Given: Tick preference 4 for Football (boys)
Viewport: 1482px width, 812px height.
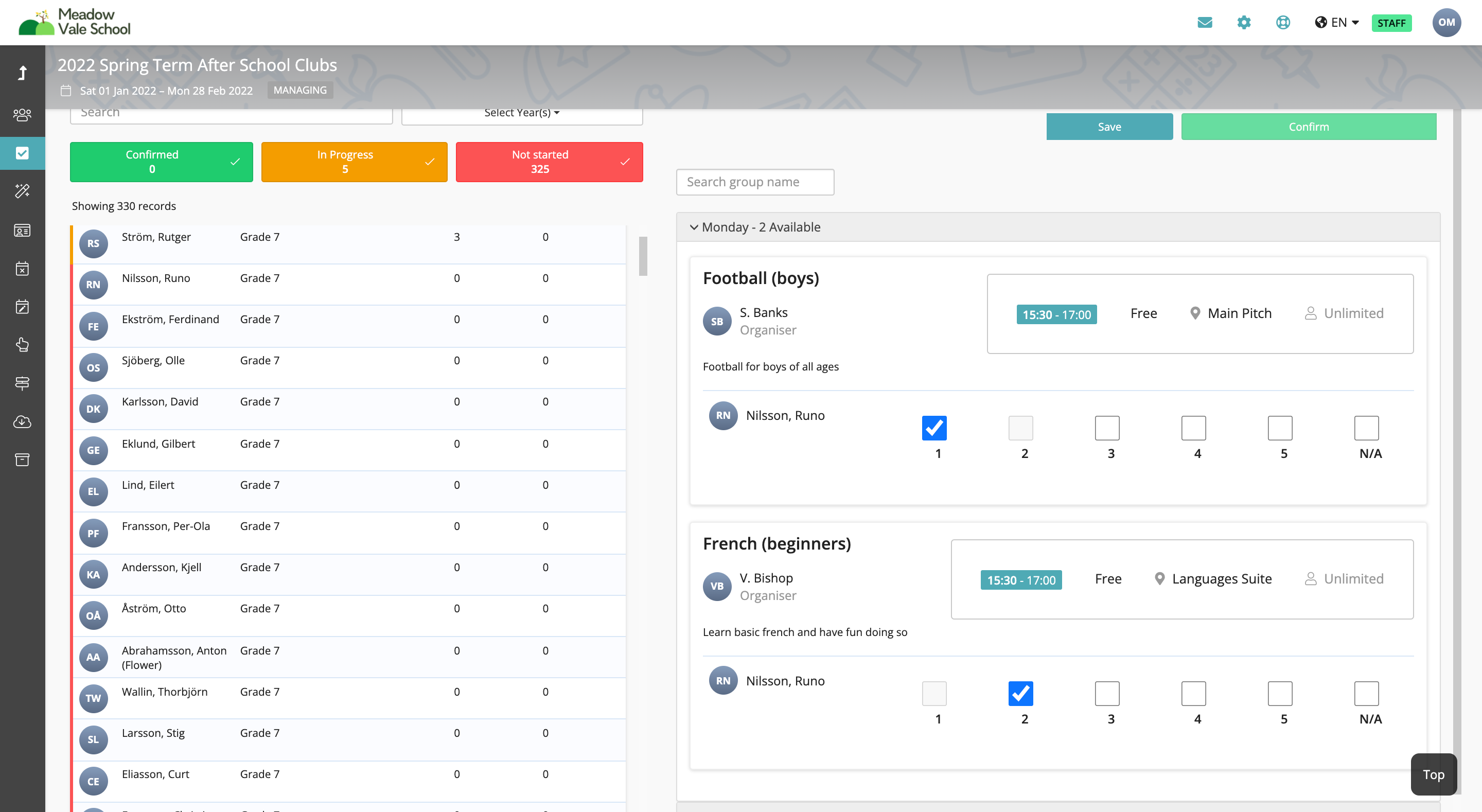Looking at the screenshot, I should pos(1193,428).
